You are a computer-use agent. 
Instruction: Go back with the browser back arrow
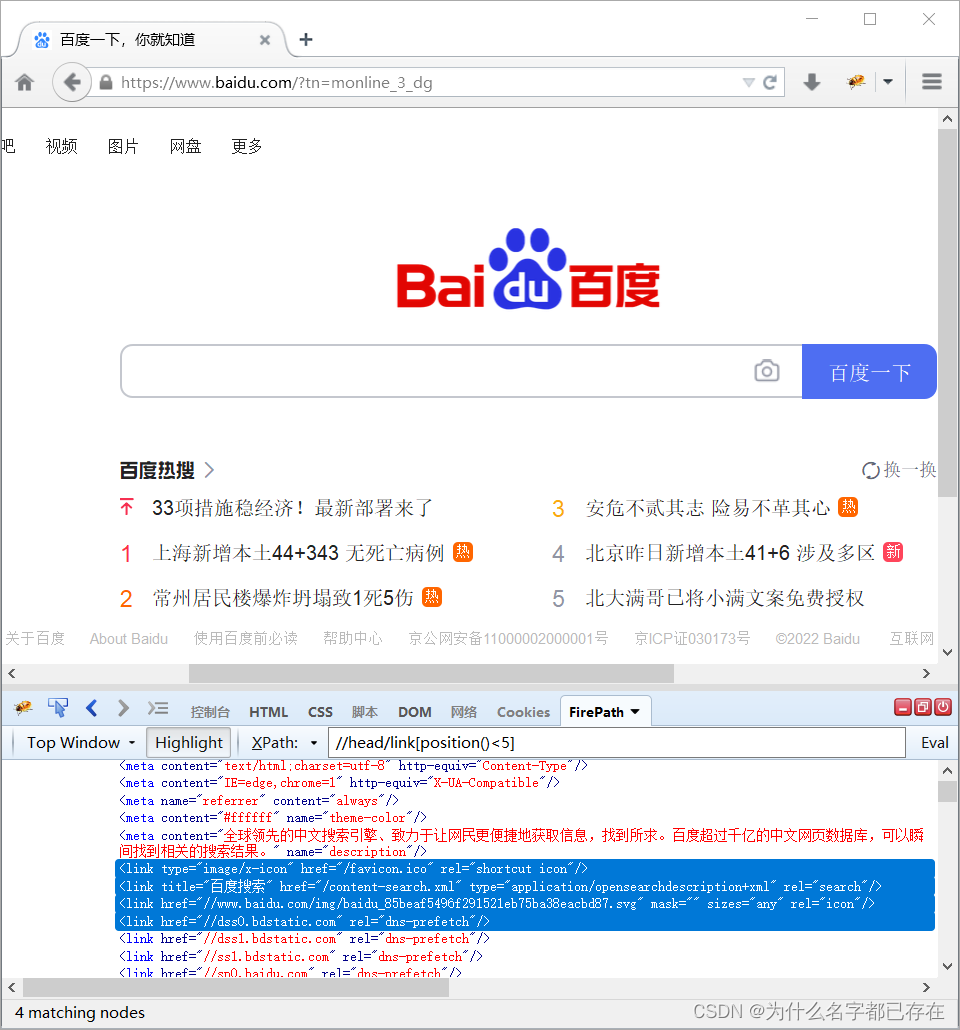click(72, 82)
